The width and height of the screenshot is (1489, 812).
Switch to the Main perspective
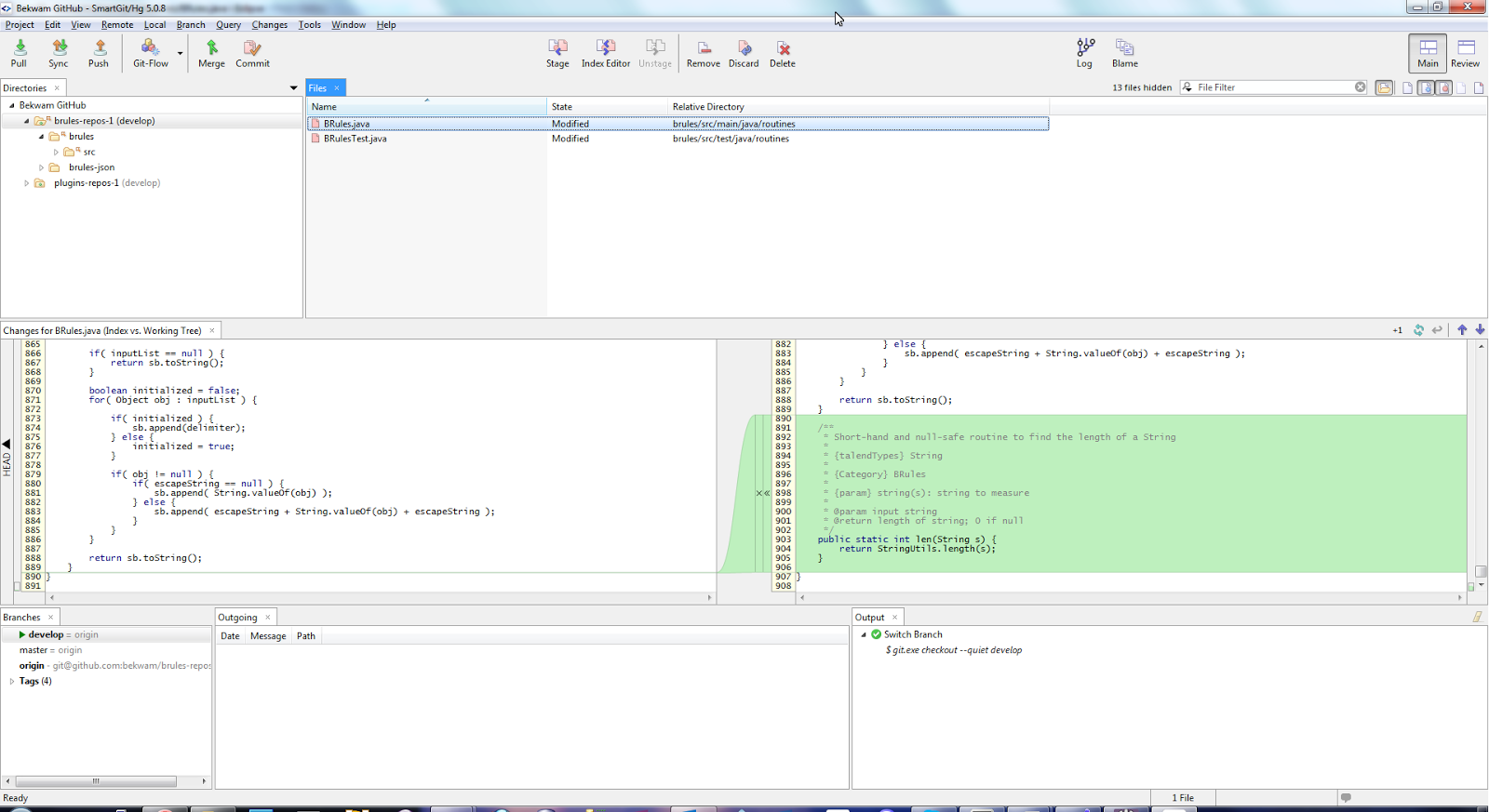1428,53
